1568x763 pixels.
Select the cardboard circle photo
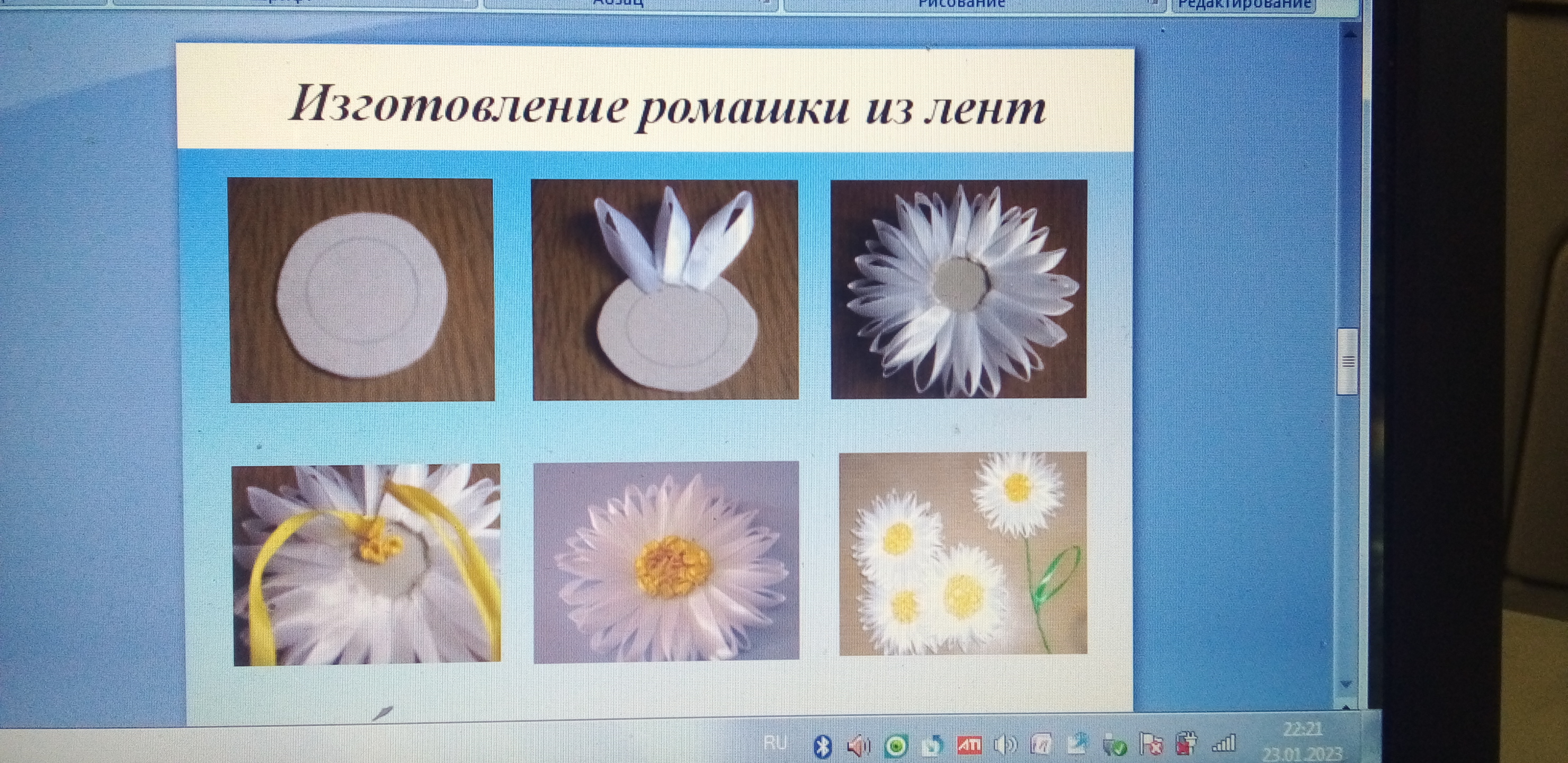(362, 290)
